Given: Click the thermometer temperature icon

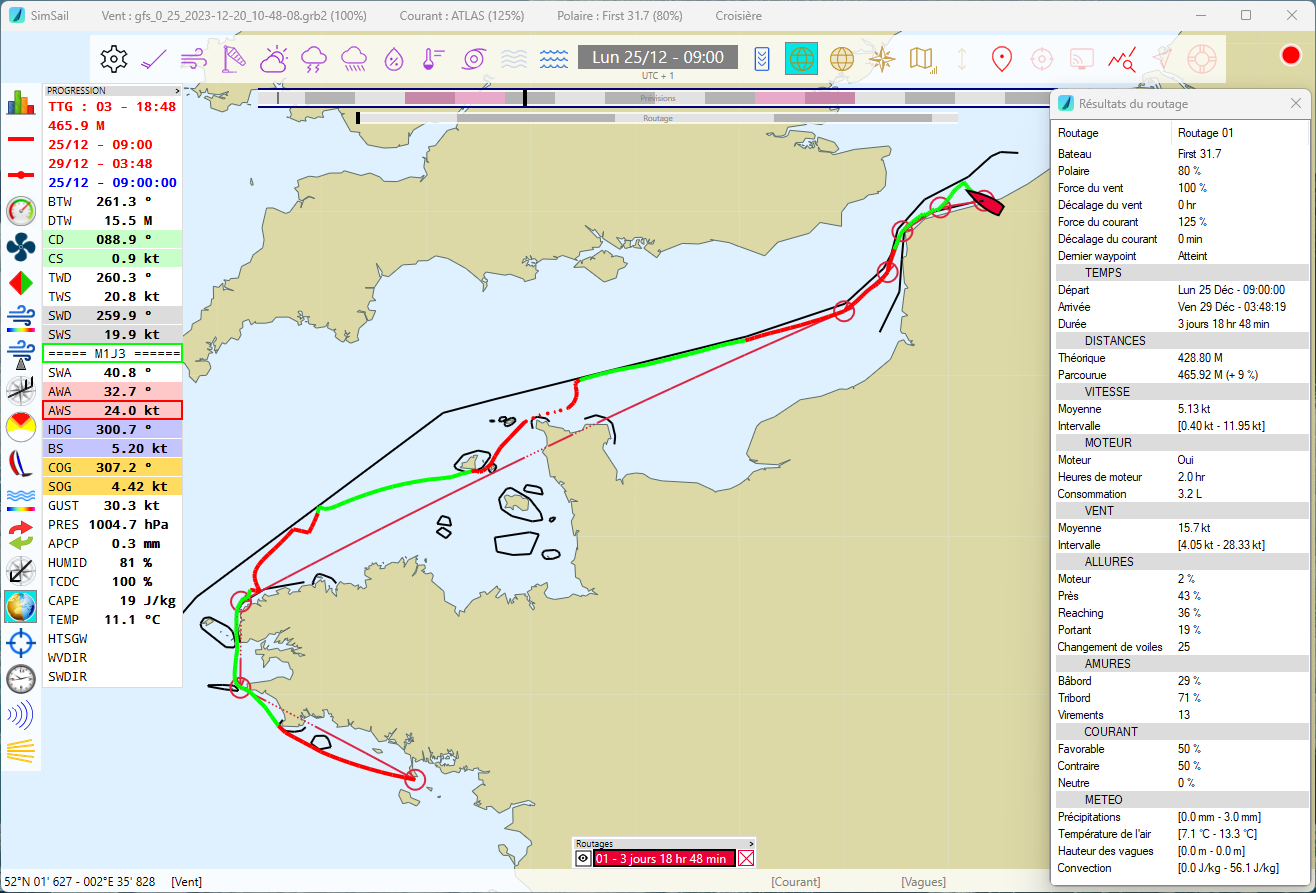Looking at the screenshot, I should pyautogui.click(x=430, y=59).
